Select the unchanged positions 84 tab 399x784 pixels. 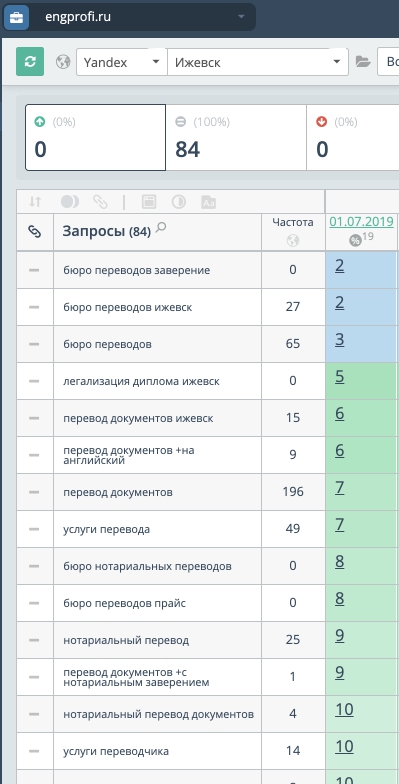pyautogui.click(x=236, y=138)
